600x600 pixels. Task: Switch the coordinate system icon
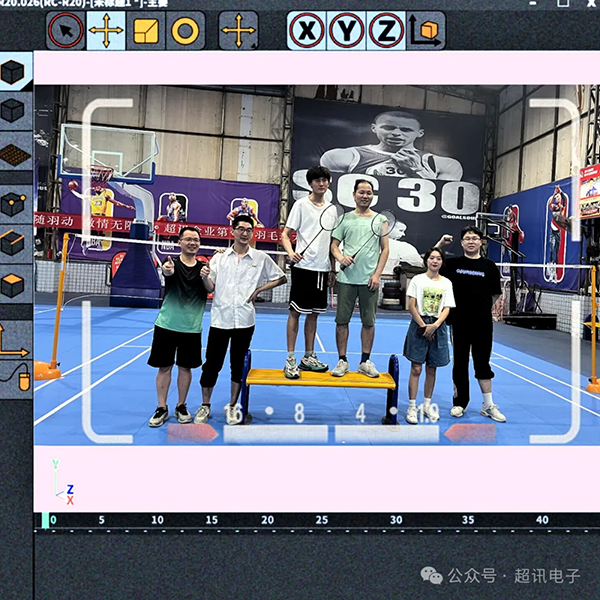pyautogui.click(x=425, y=31)
